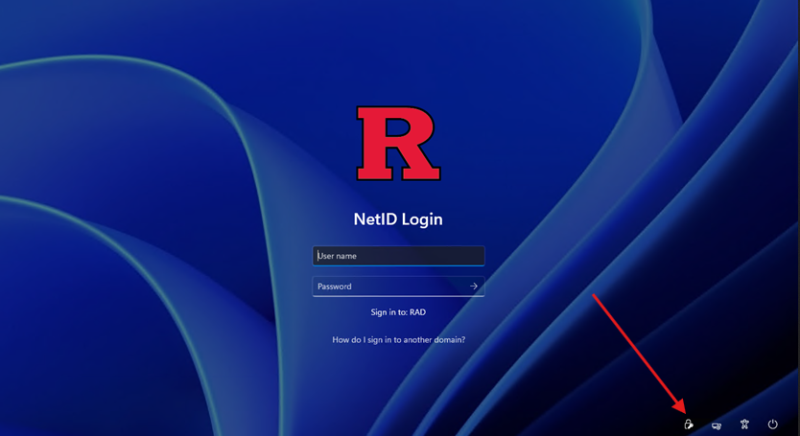The height and width of the screenshot is (436, 800).
Task: Open the Accessibility options icon
Action: tap(744, 424)
